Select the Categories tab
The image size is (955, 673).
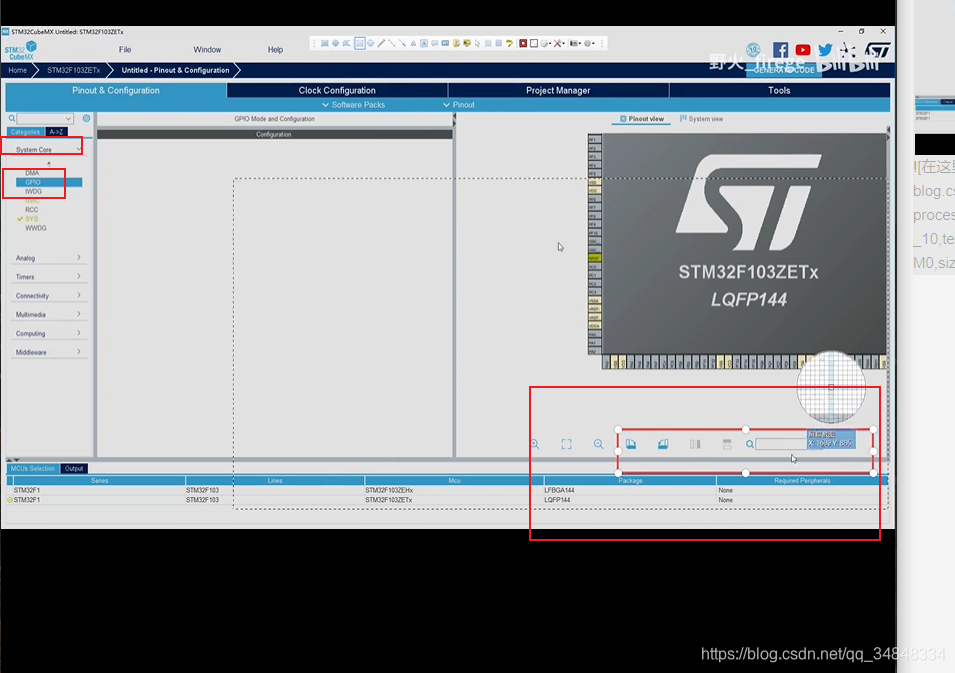point(26,132)
